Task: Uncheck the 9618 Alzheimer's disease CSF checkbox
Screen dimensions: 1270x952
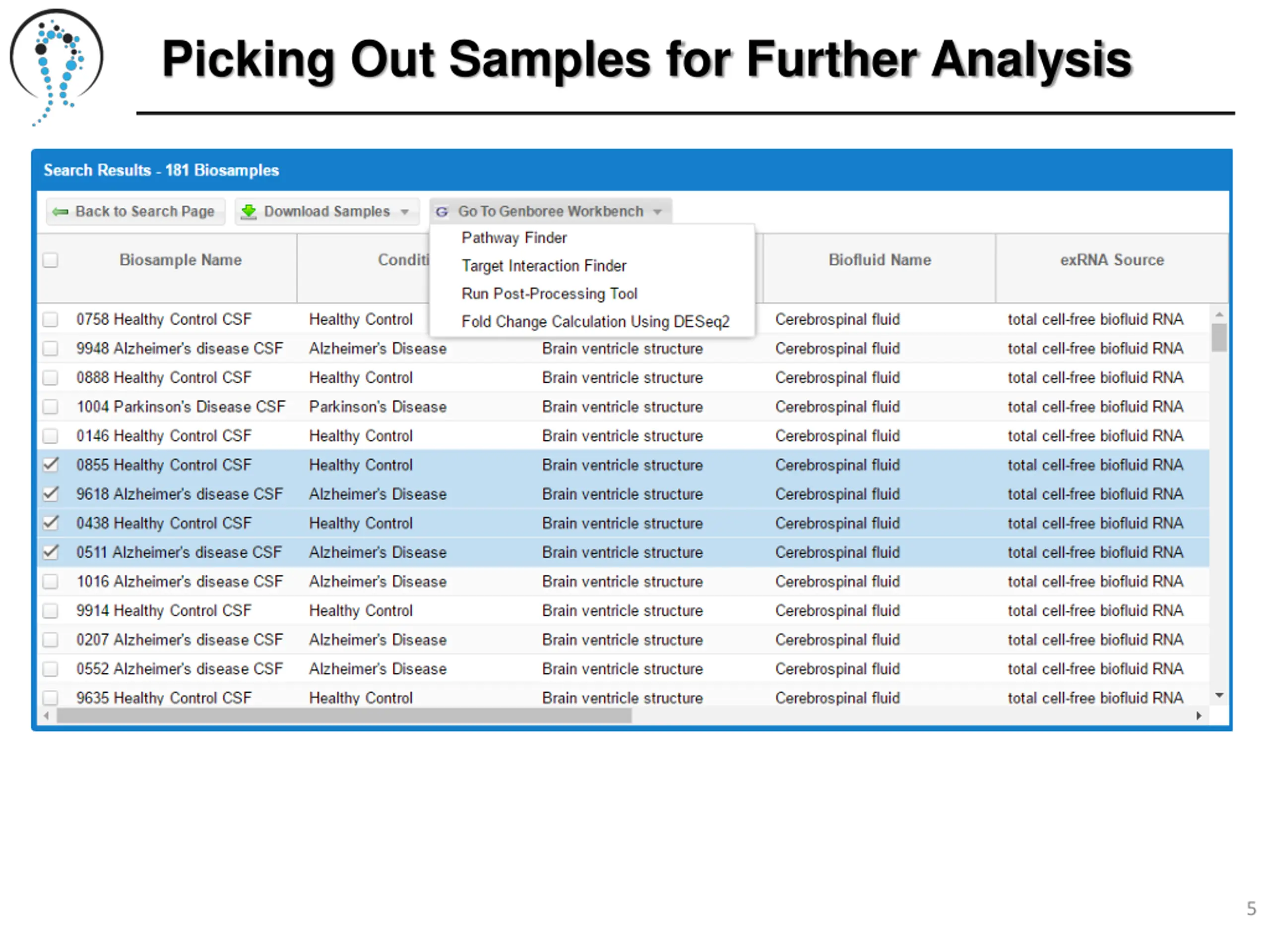Action: pyautogui.click(x=51, y=494)
